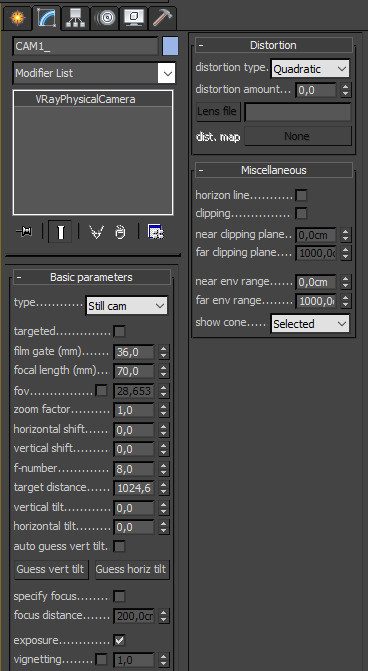368x671 pixels.
Task: Adjust film gate spinner arrows
Action: (x=163, y=352)
